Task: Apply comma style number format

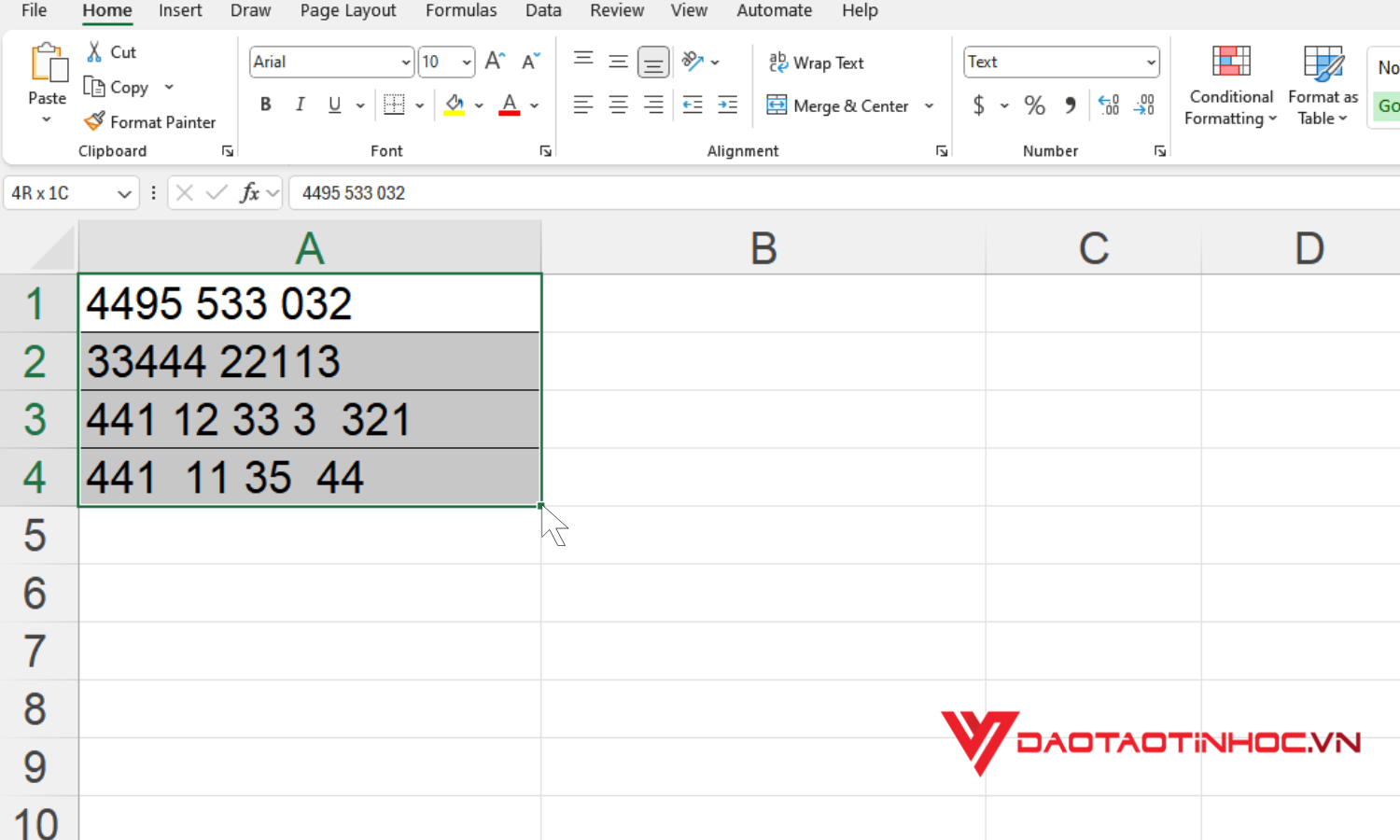Action: [x=1071, y=105]
